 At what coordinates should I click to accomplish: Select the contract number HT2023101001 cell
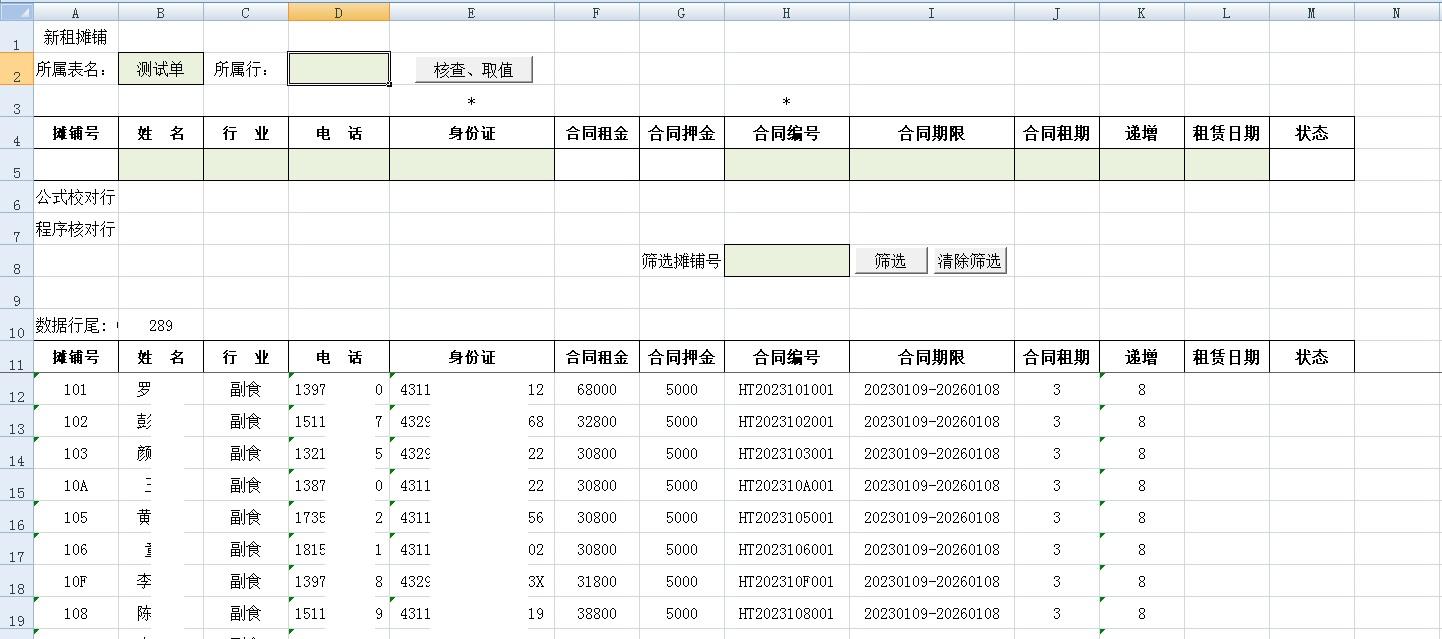(786, 389)
